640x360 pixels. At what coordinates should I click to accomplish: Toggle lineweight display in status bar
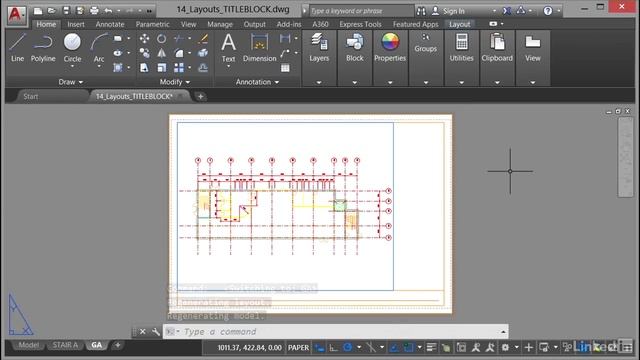[431, 348]
